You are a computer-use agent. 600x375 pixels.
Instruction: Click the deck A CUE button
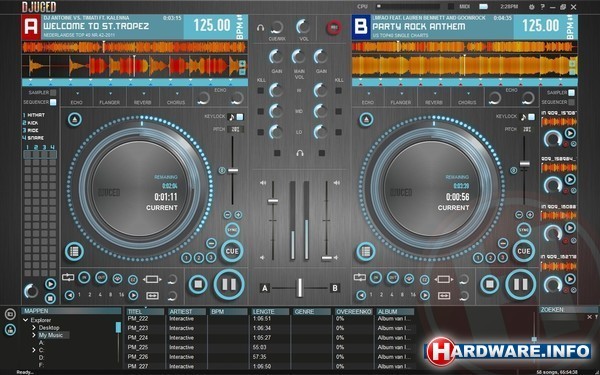coord(232,251)
